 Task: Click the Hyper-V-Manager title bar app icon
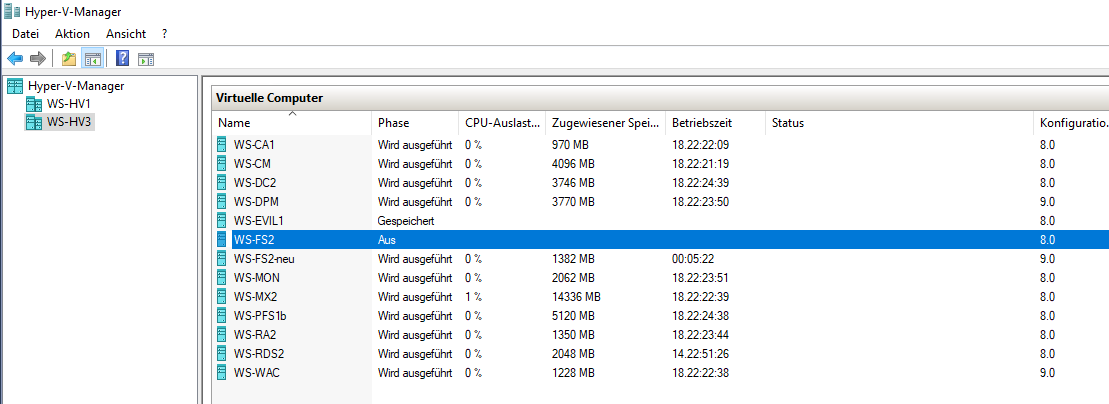pos(11,11)
